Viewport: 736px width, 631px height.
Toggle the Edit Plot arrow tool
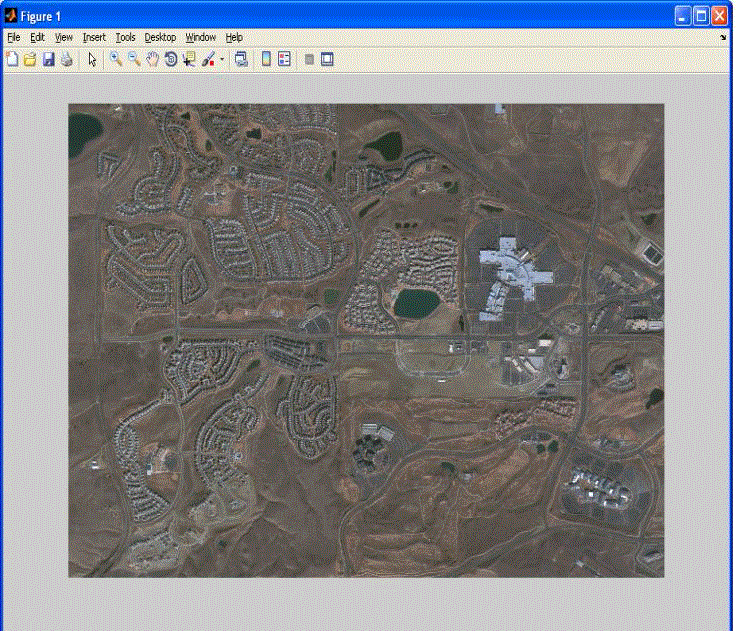[92, 59]
